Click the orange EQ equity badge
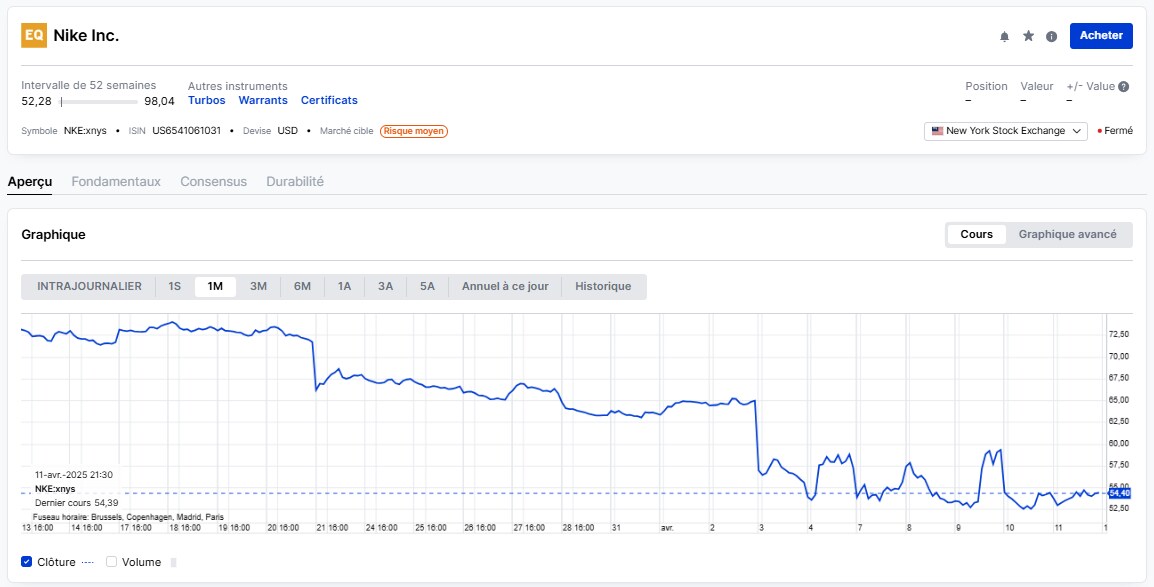Image resolution: width=1154 pixels, height=587 pixels. click(x=34, y=35)
